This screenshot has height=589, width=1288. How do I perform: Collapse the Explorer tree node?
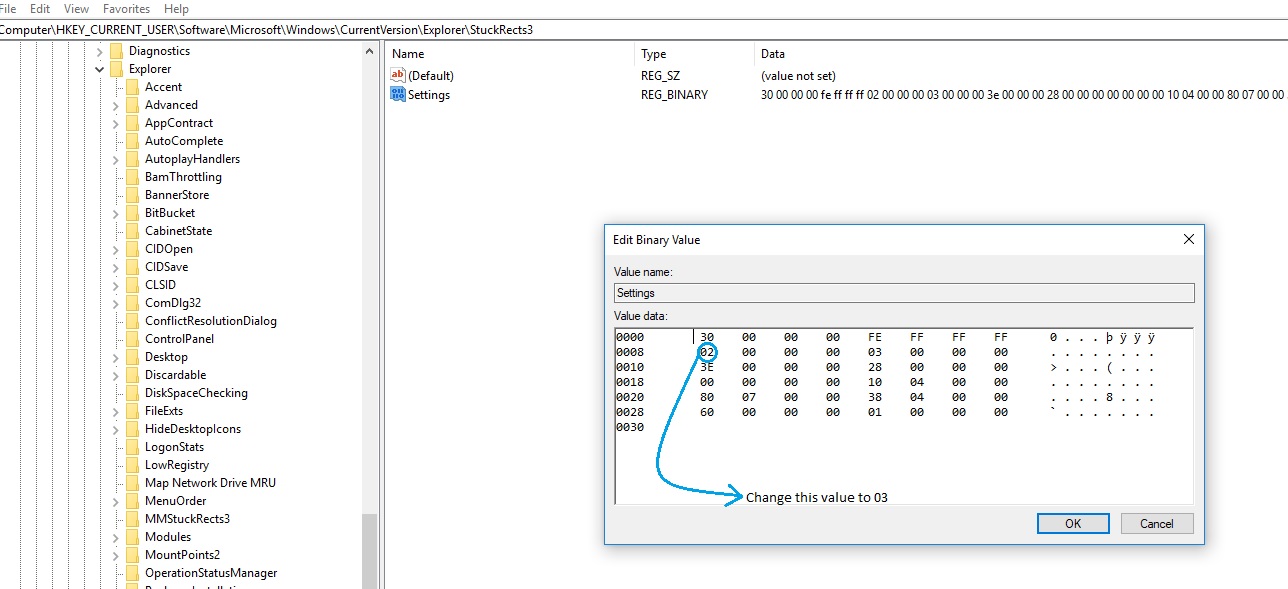click(x=100, y=70)
